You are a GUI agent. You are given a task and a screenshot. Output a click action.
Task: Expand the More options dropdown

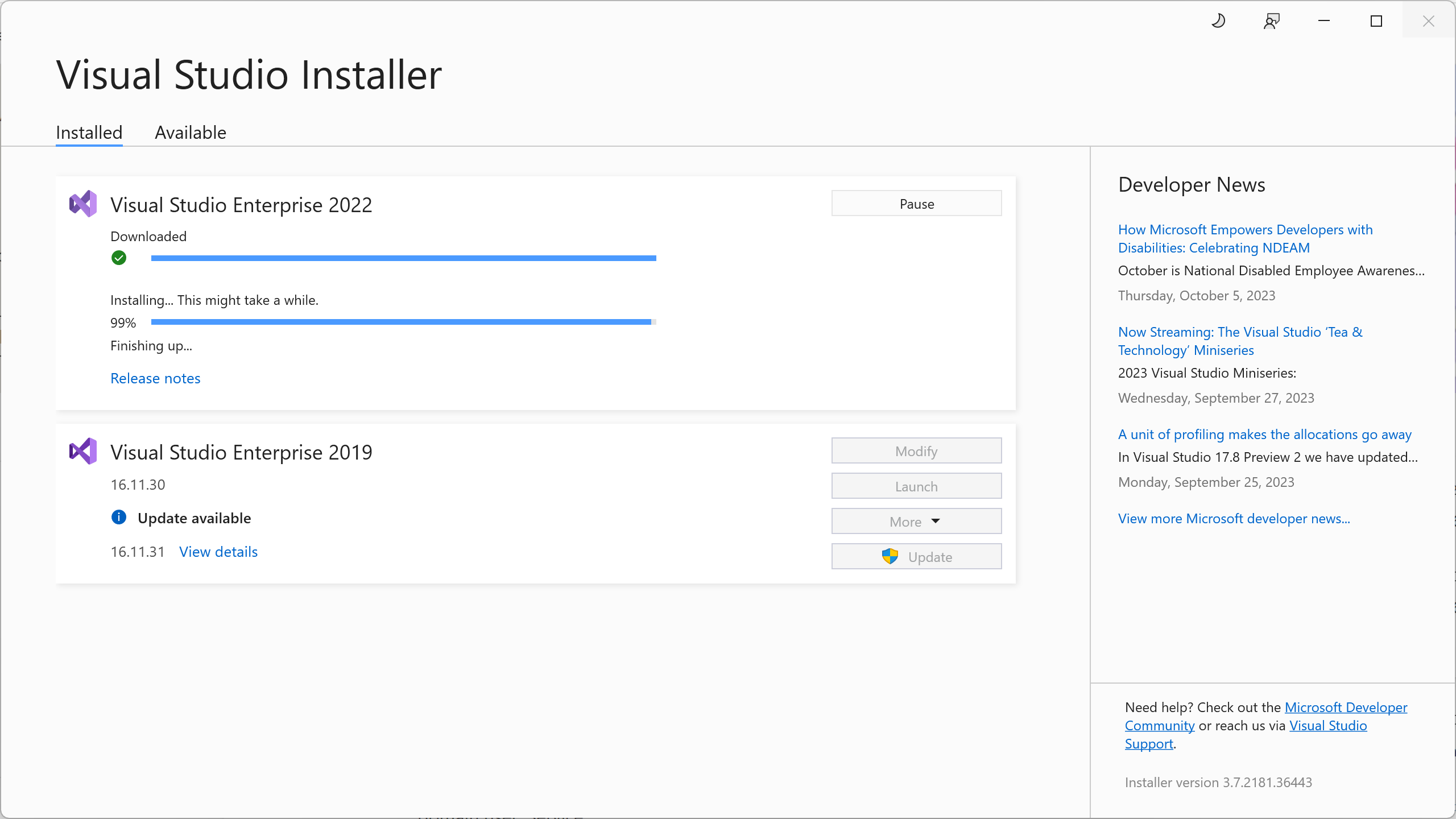pos(916,521)
